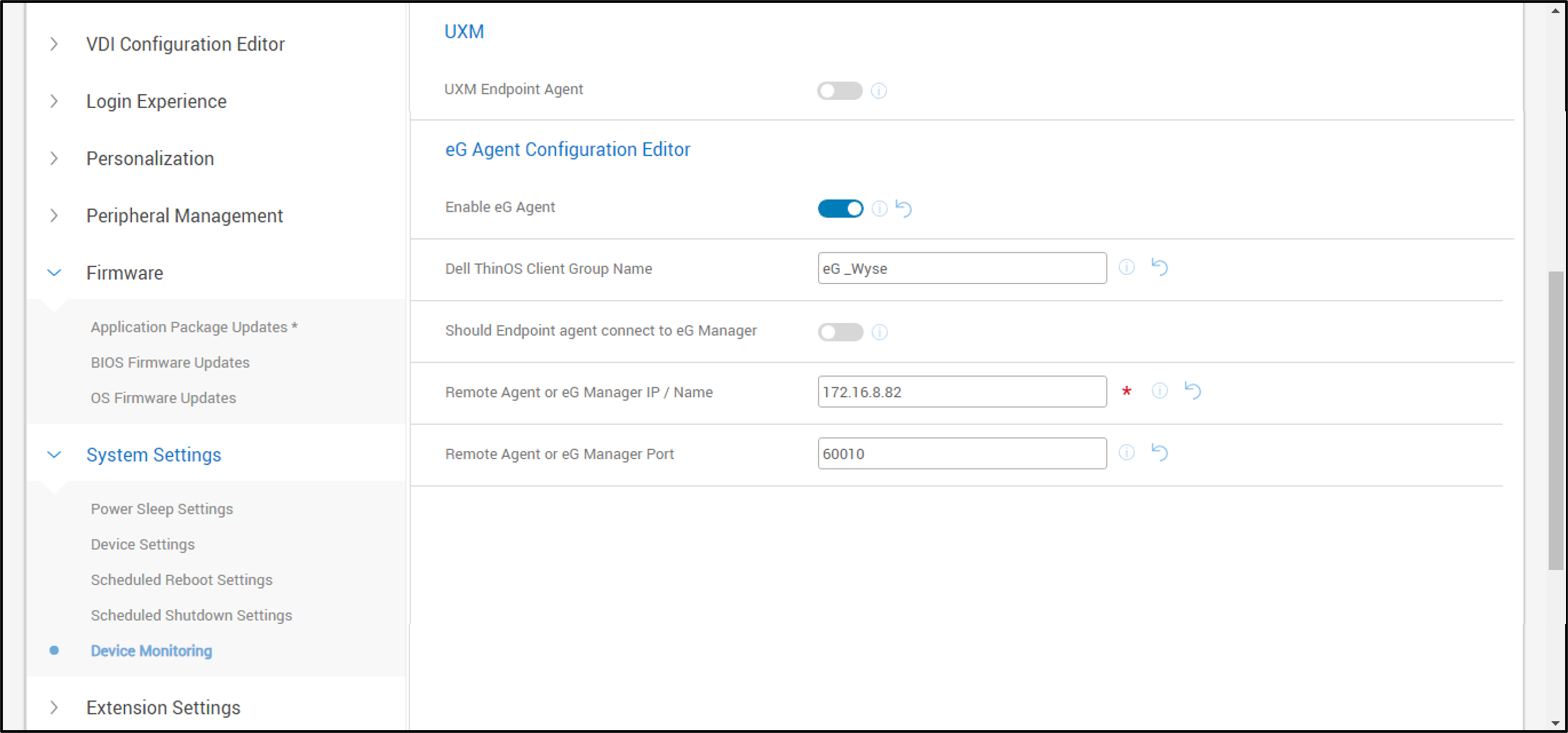
Task: Expand VDI Configuration Editor section
Action: point(54,44)
